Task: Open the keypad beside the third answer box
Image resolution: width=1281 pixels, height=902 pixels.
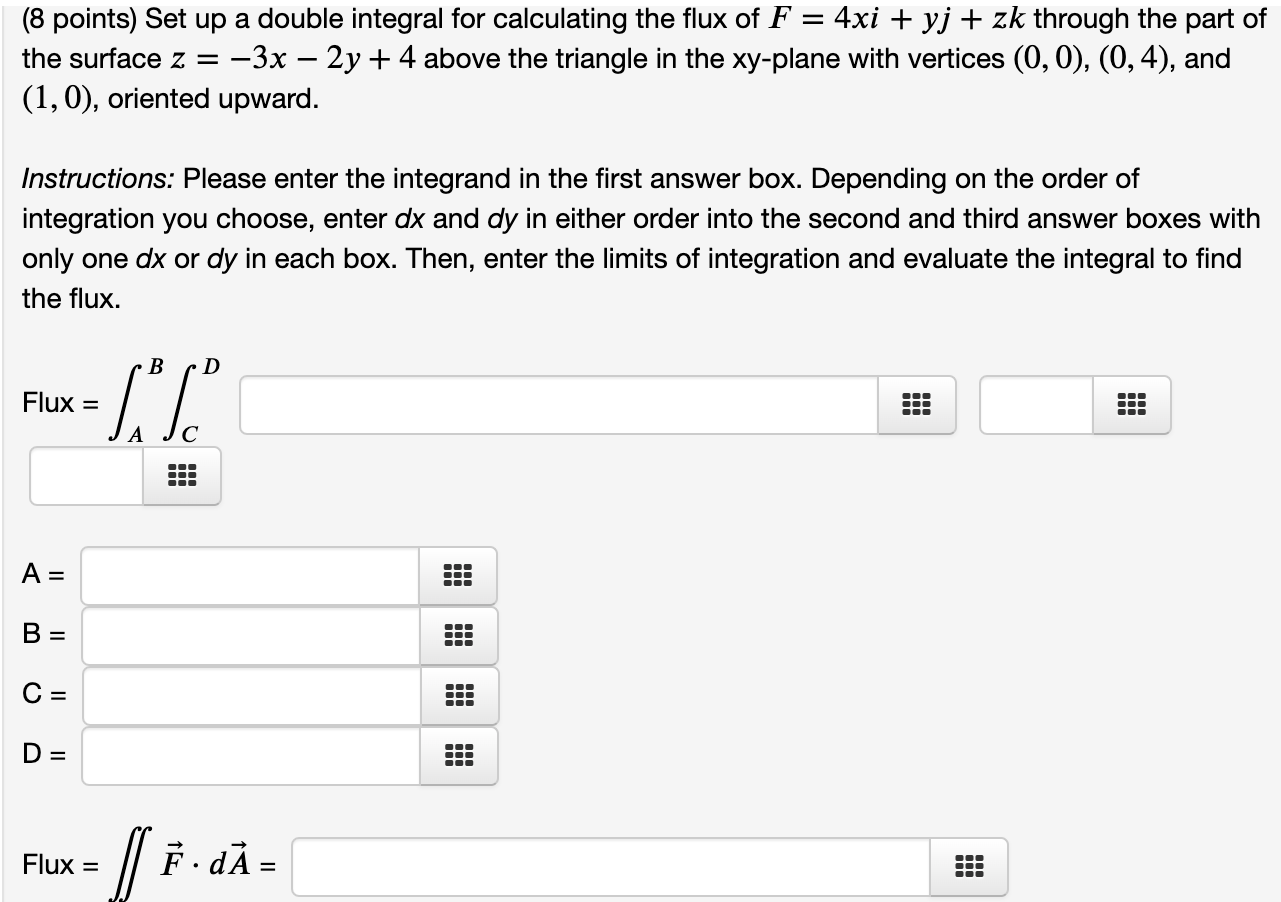Action: click(x=180, y=475)
